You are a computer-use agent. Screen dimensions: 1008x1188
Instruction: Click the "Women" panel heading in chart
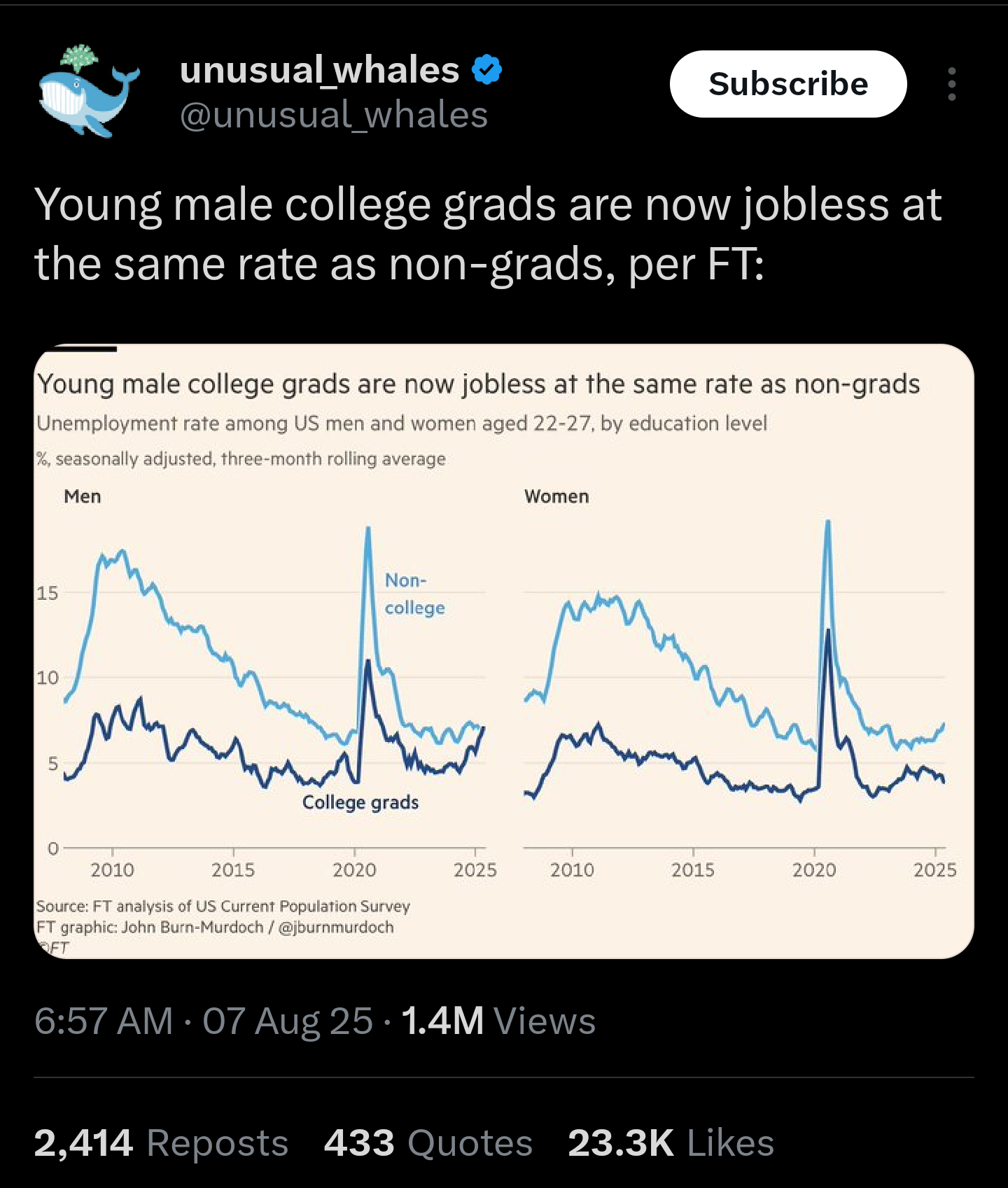point(556,496)
